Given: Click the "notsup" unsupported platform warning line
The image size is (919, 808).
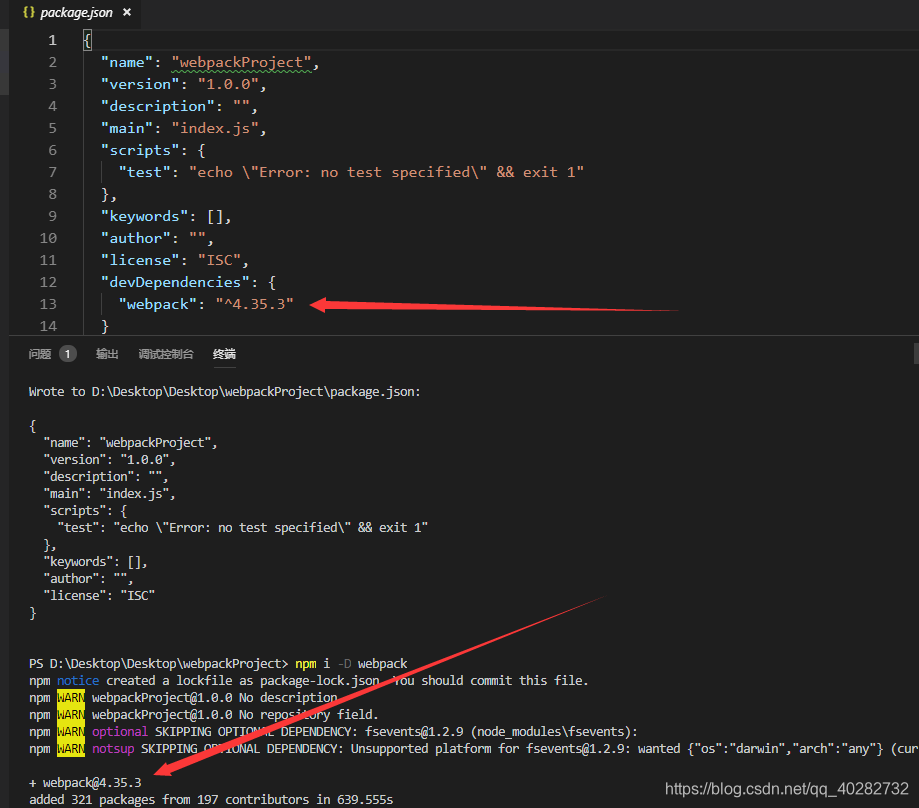Looking at the screenshot, I should [474, 748].
